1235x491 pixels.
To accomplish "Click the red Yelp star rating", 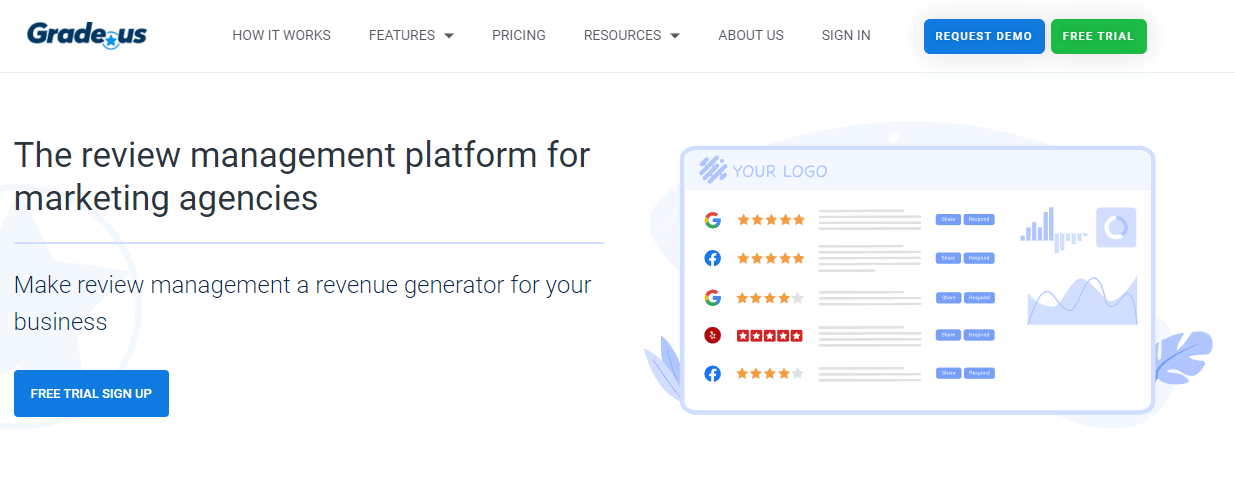I will point(770,335).
